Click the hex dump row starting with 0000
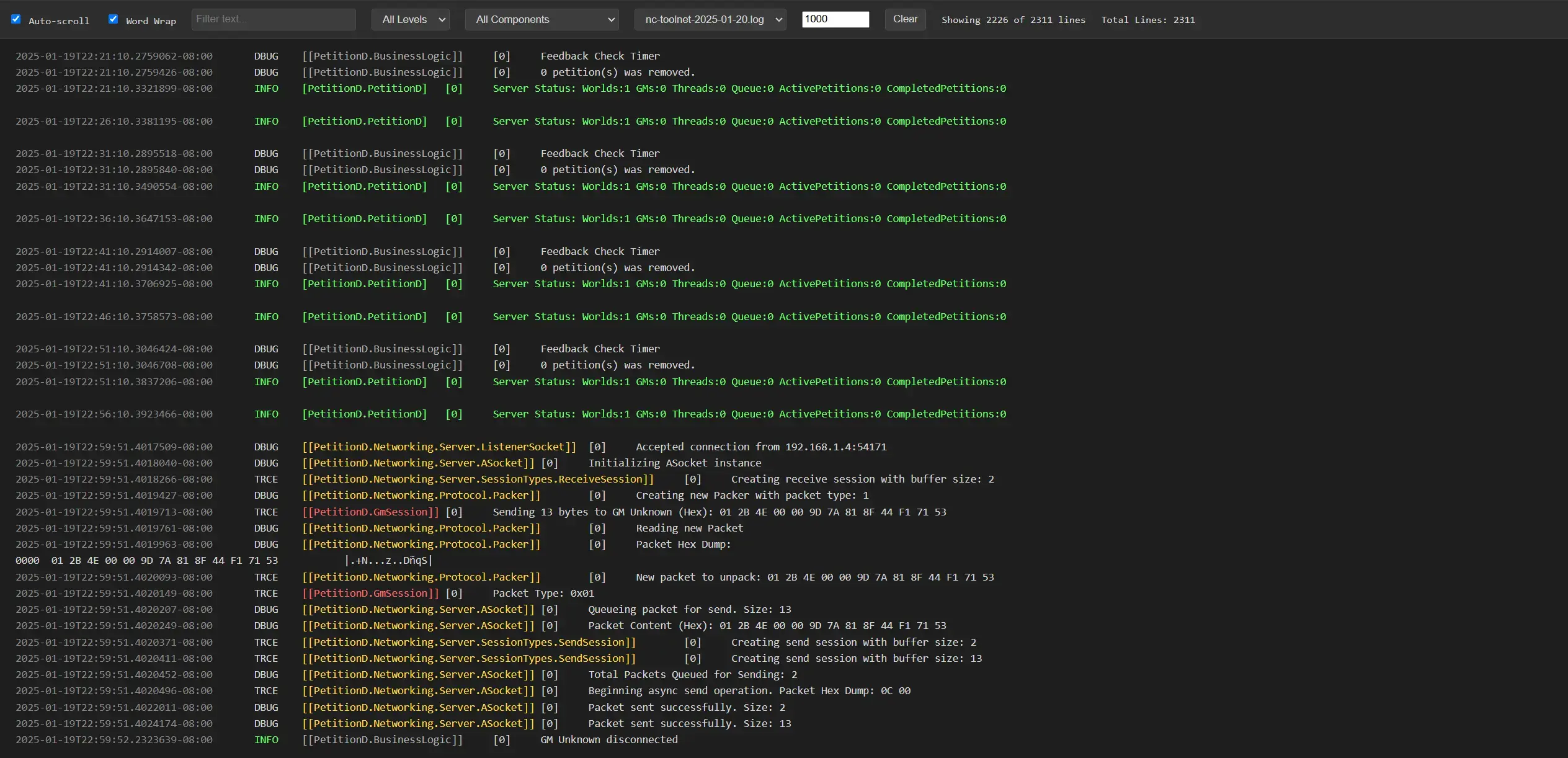Viewport: 1568px width, 758px height. [x=223, y=560]
